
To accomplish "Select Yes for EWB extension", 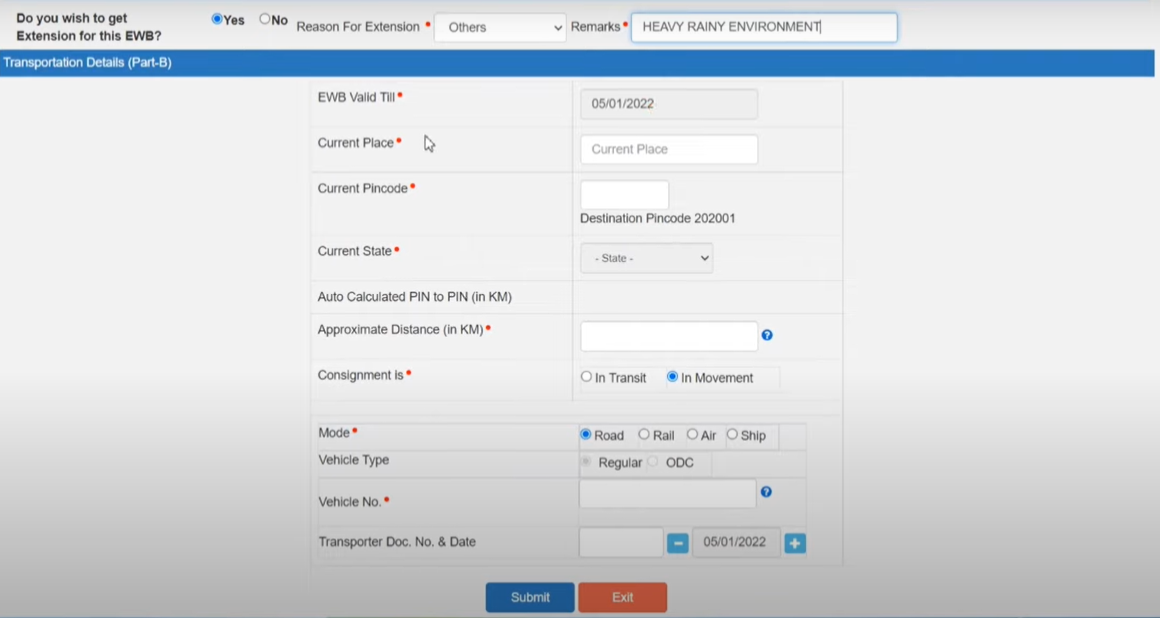I will pyautogui.click(x=217, y=19).
